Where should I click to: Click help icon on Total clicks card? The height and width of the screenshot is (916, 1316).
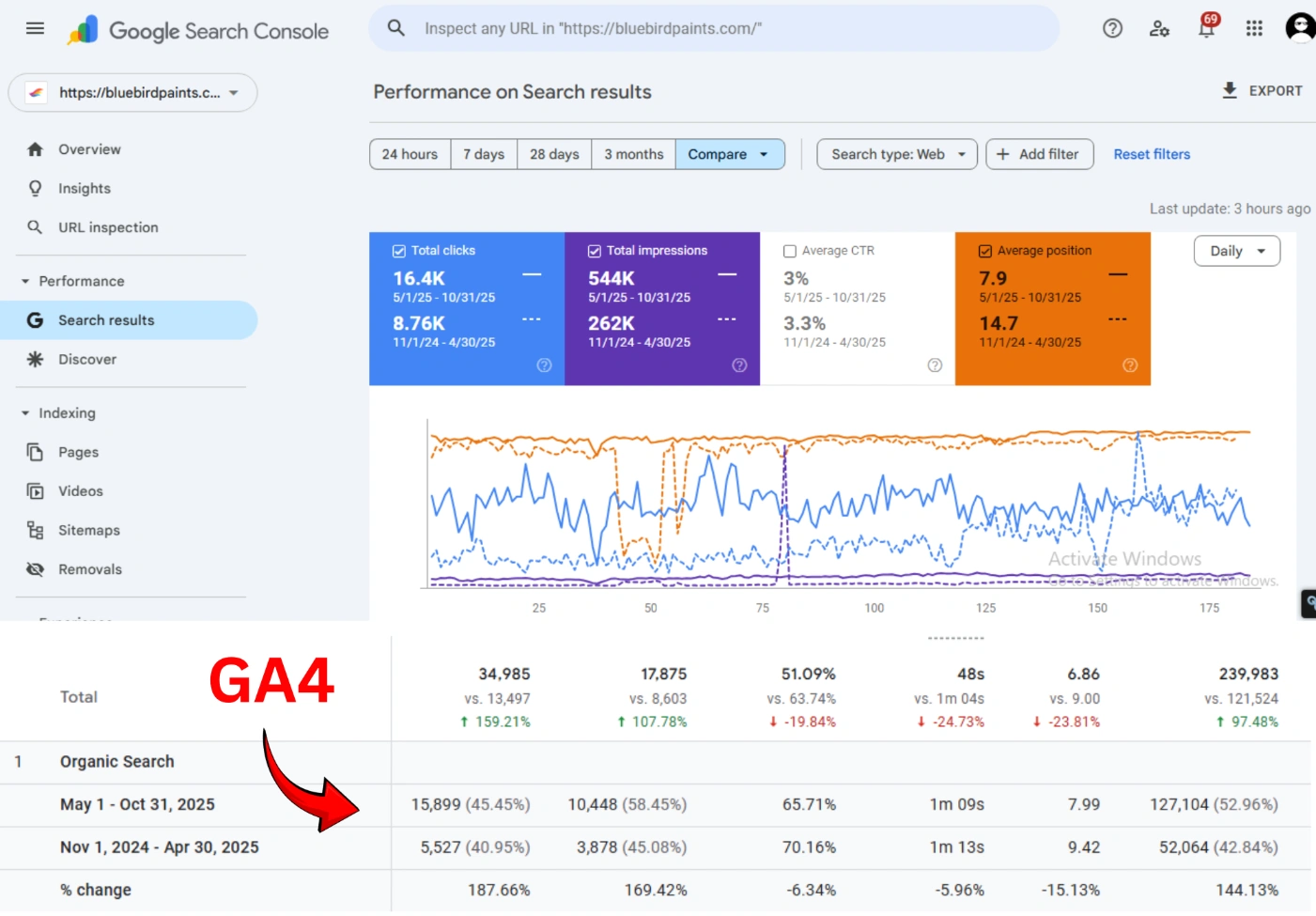(544, 365)
